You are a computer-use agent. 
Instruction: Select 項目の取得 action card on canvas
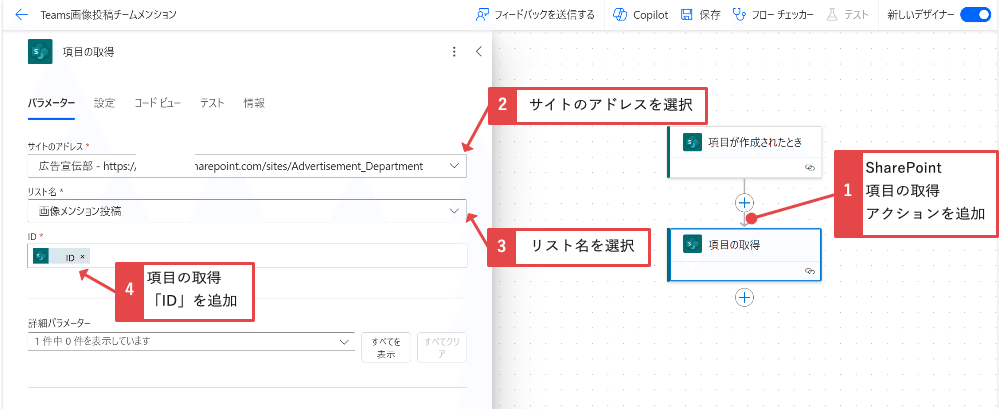744,255
